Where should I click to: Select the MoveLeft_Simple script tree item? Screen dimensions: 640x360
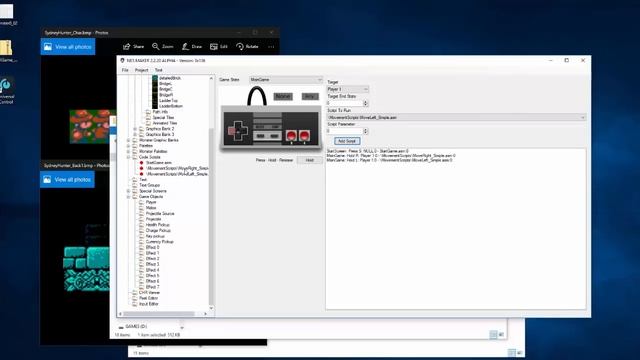click(x=177, y=174)
